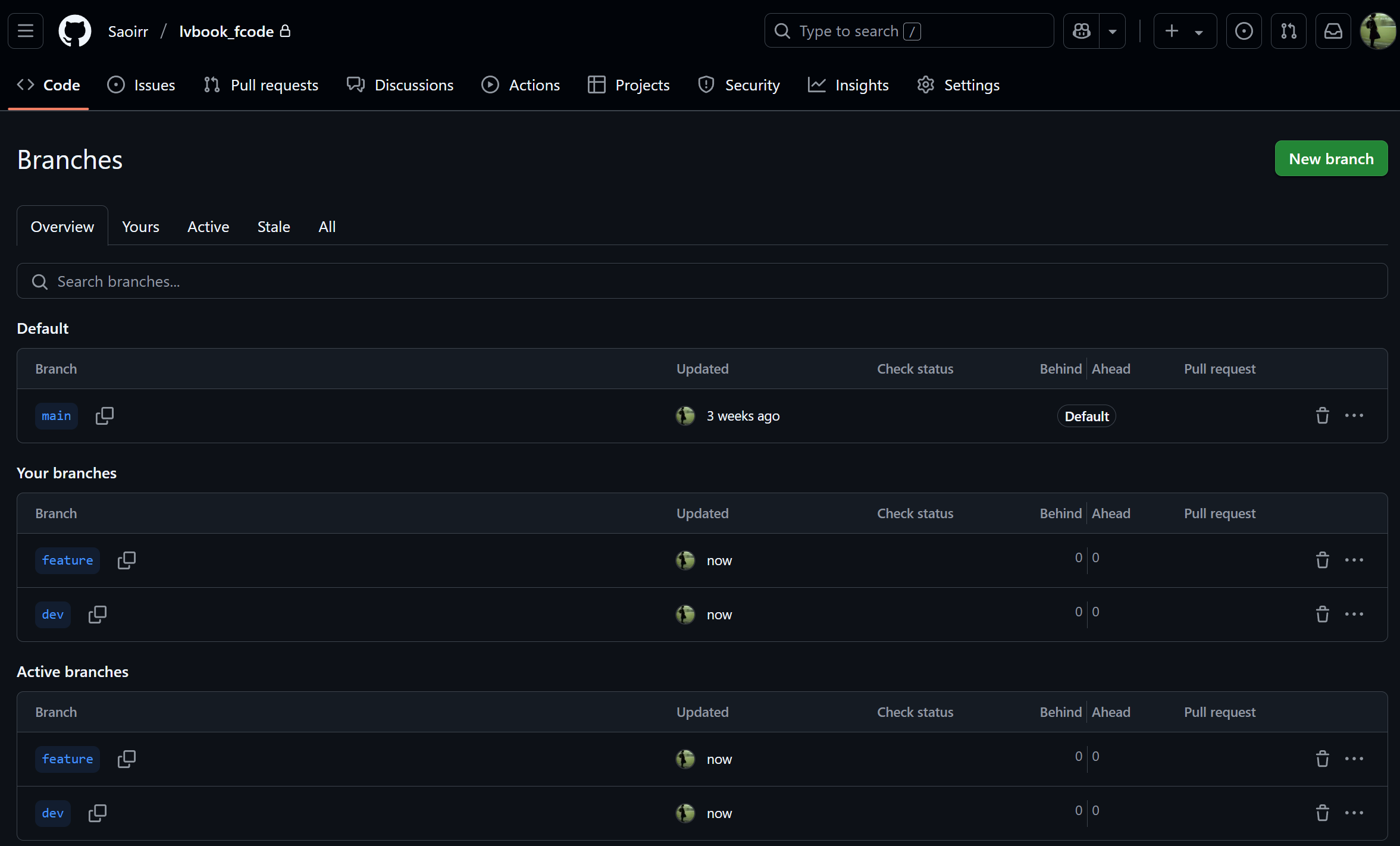Click the Search branches input field
This screenshot has height=846, width=1400.
click(x=702, y=281)
